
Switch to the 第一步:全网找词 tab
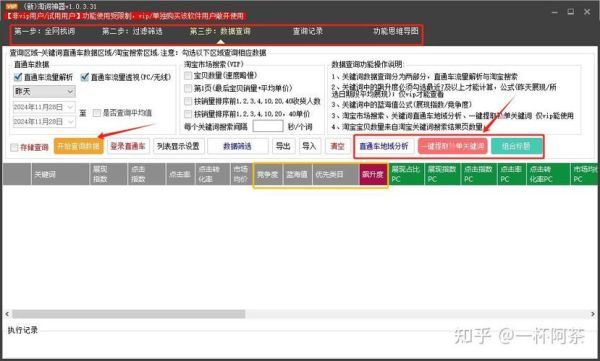44,31
